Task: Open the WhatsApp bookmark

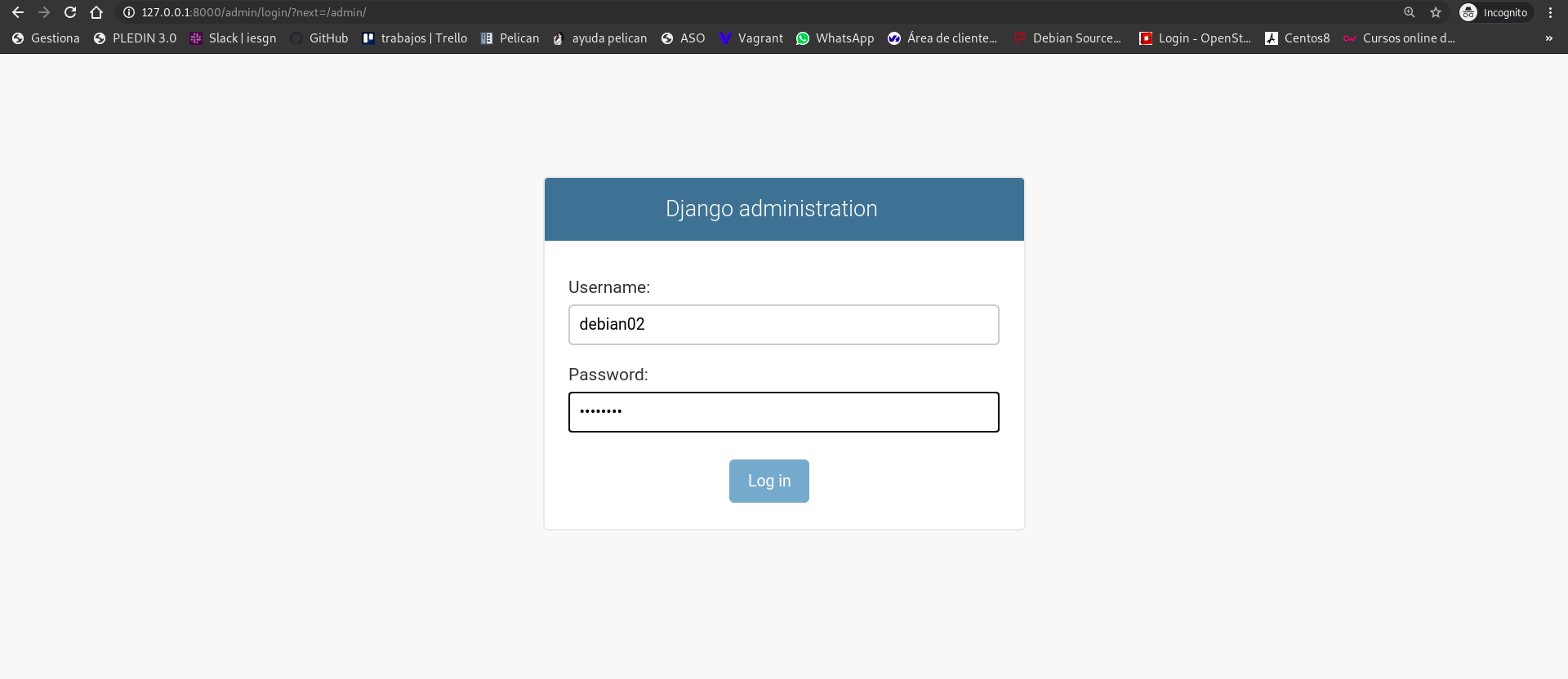Action: 835,38
